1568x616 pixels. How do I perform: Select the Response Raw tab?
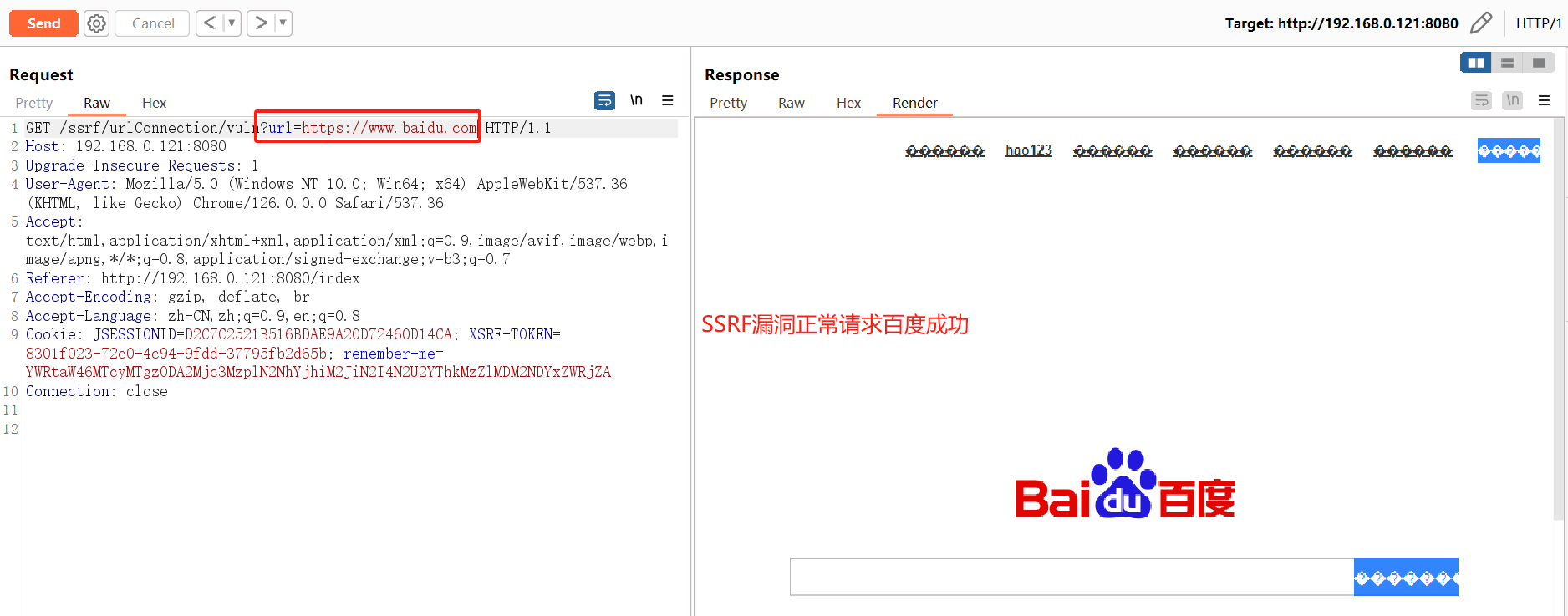click(x=791, y=103)
